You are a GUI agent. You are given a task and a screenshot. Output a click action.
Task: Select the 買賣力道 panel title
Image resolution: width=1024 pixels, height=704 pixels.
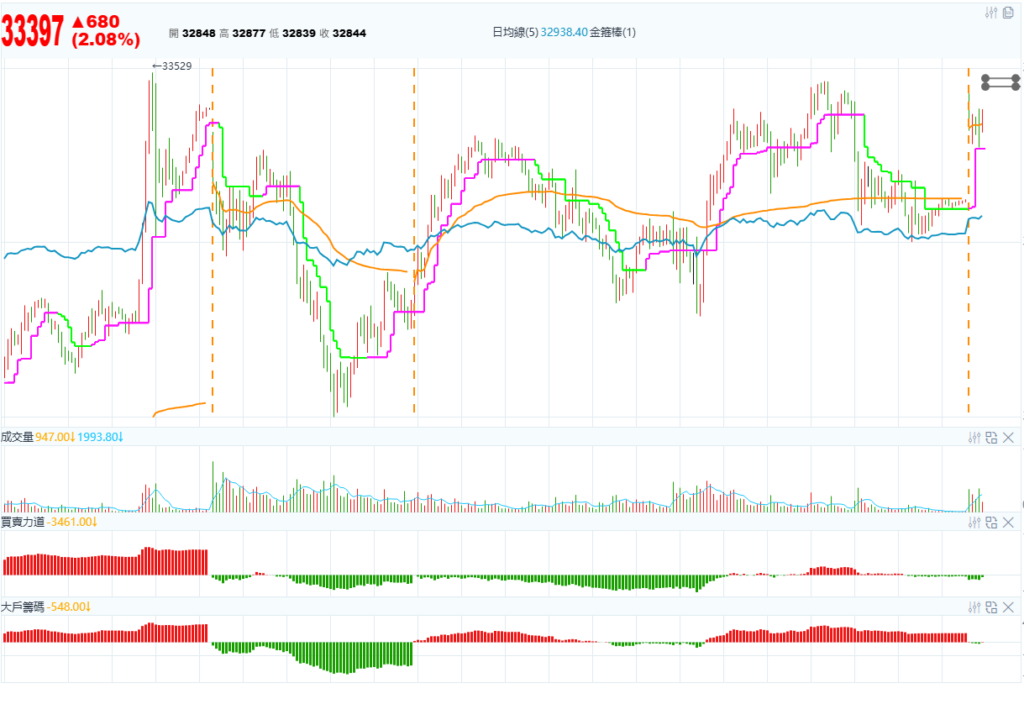(21, 522)
